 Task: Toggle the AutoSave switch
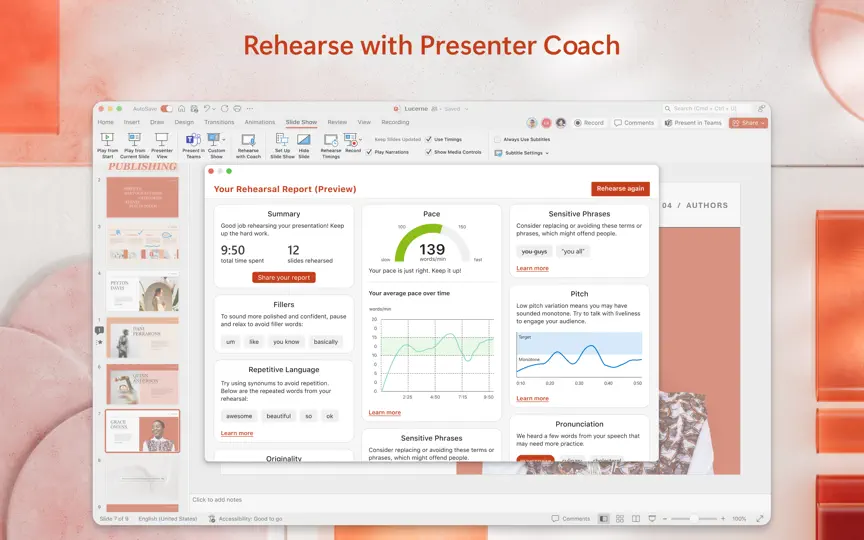pyautogui.click(x=166, y=109)
